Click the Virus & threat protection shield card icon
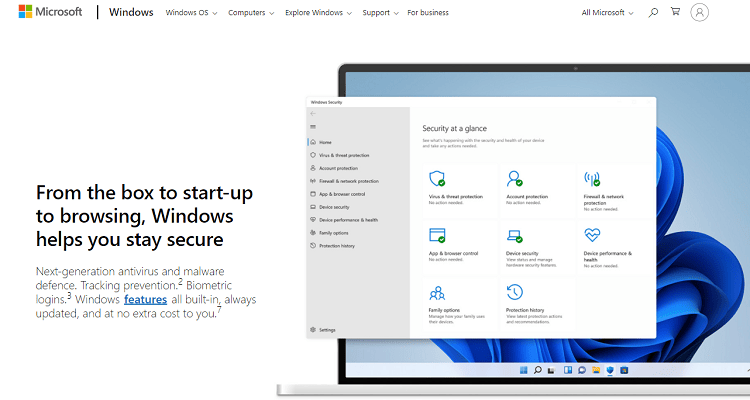The width and height of the screenshot is (750, 400). pyautogui.click(x=437, y=178)
